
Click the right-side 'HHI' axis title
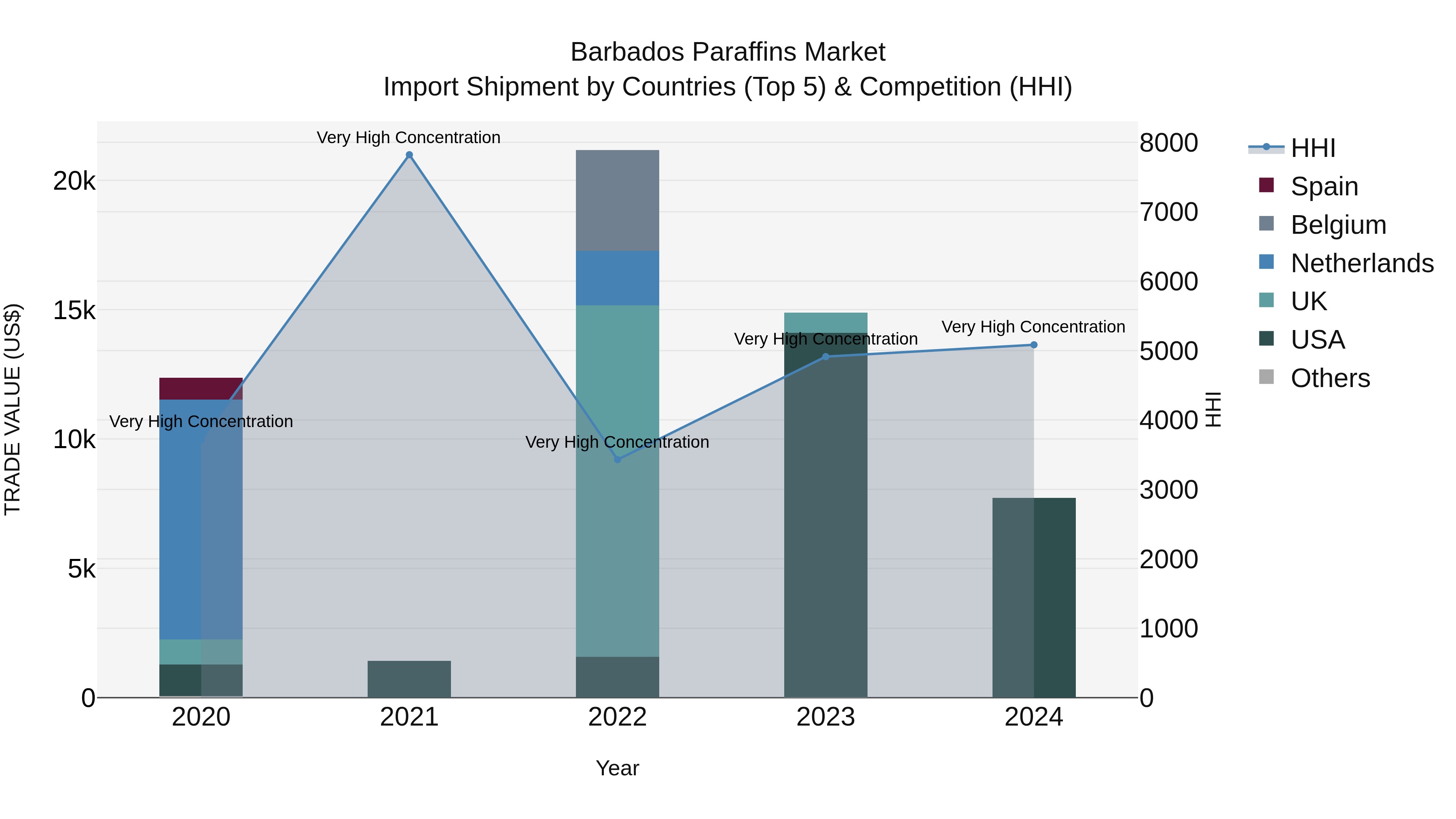[1213, 409]
